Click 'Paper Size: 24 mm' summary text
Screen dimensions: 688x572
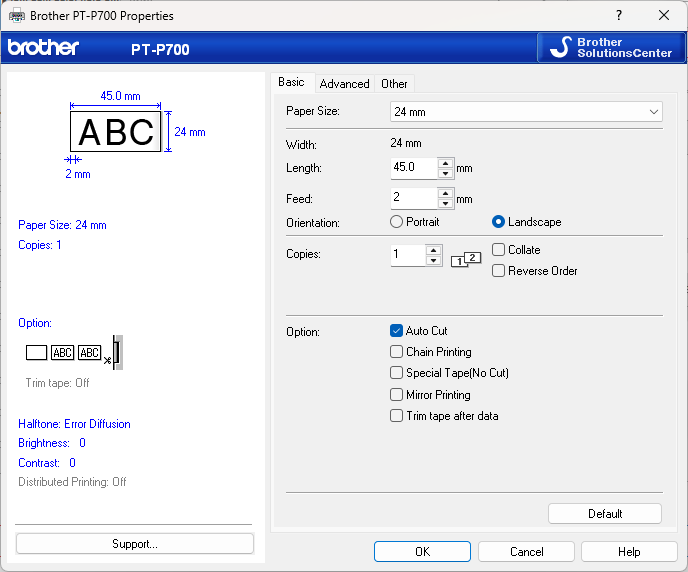click(x=62, y=225)
